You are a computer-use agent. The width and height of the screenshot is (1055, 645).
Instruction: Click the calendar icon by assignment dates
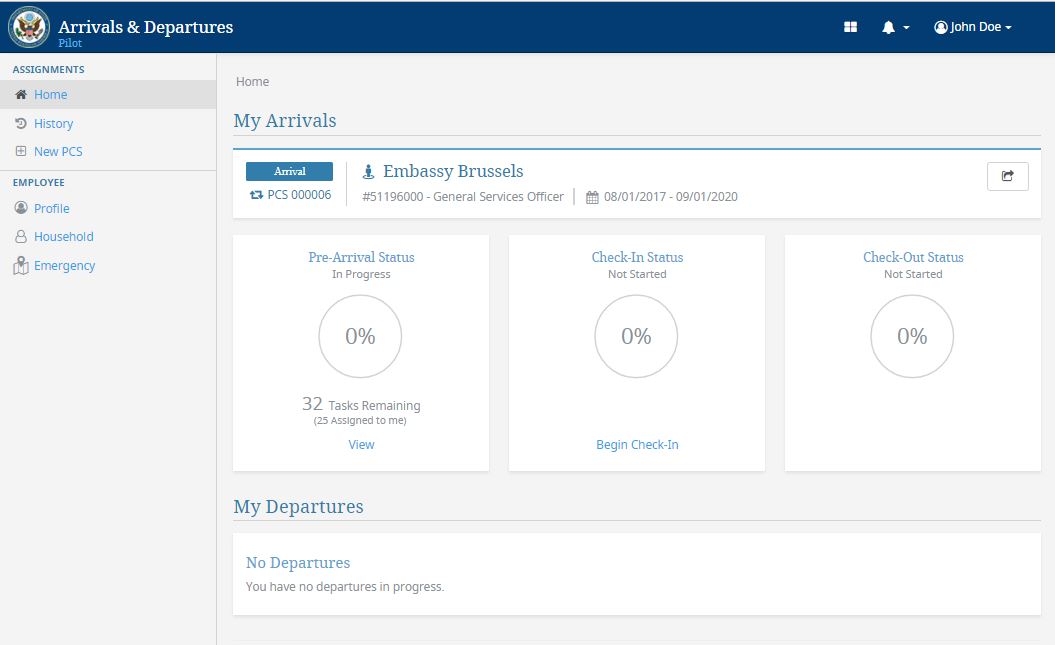[x=592, y=197]
